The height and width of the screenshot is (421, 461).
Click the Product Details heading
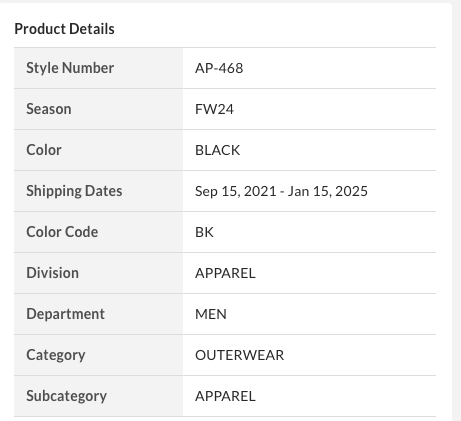[x=64, y=29]
